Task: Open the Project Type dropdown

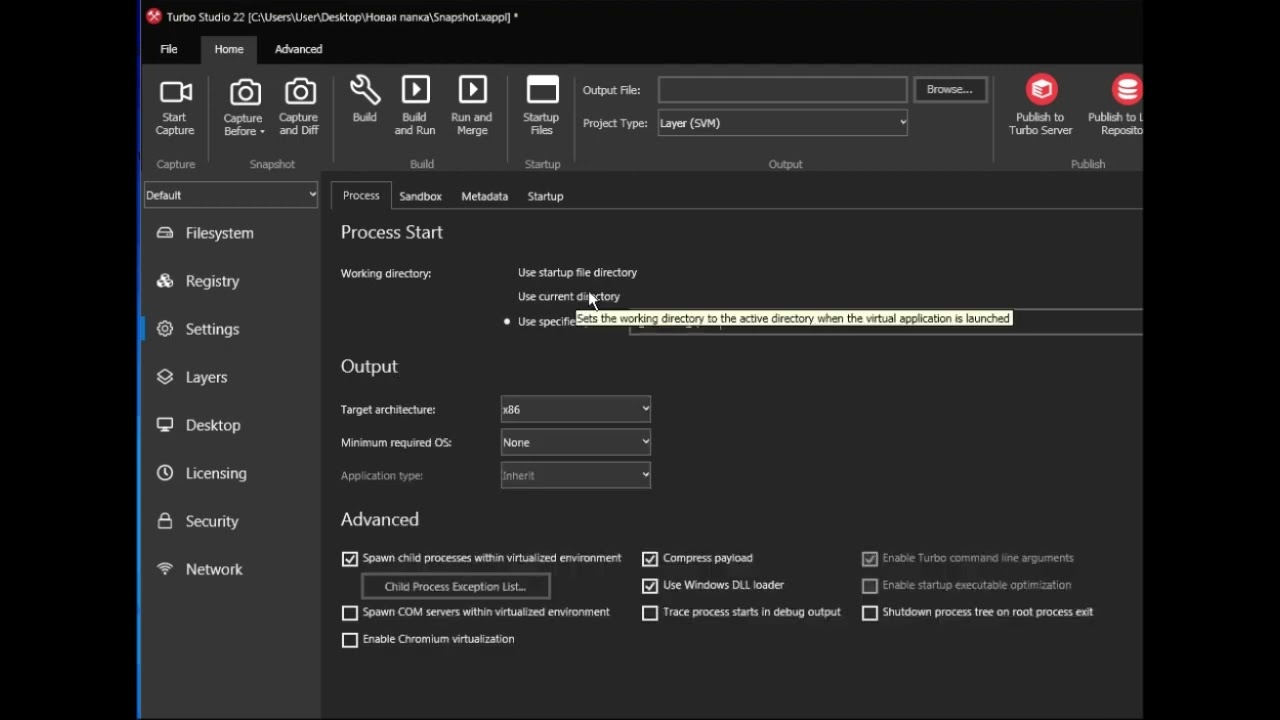Action: [x=783, y=123]
